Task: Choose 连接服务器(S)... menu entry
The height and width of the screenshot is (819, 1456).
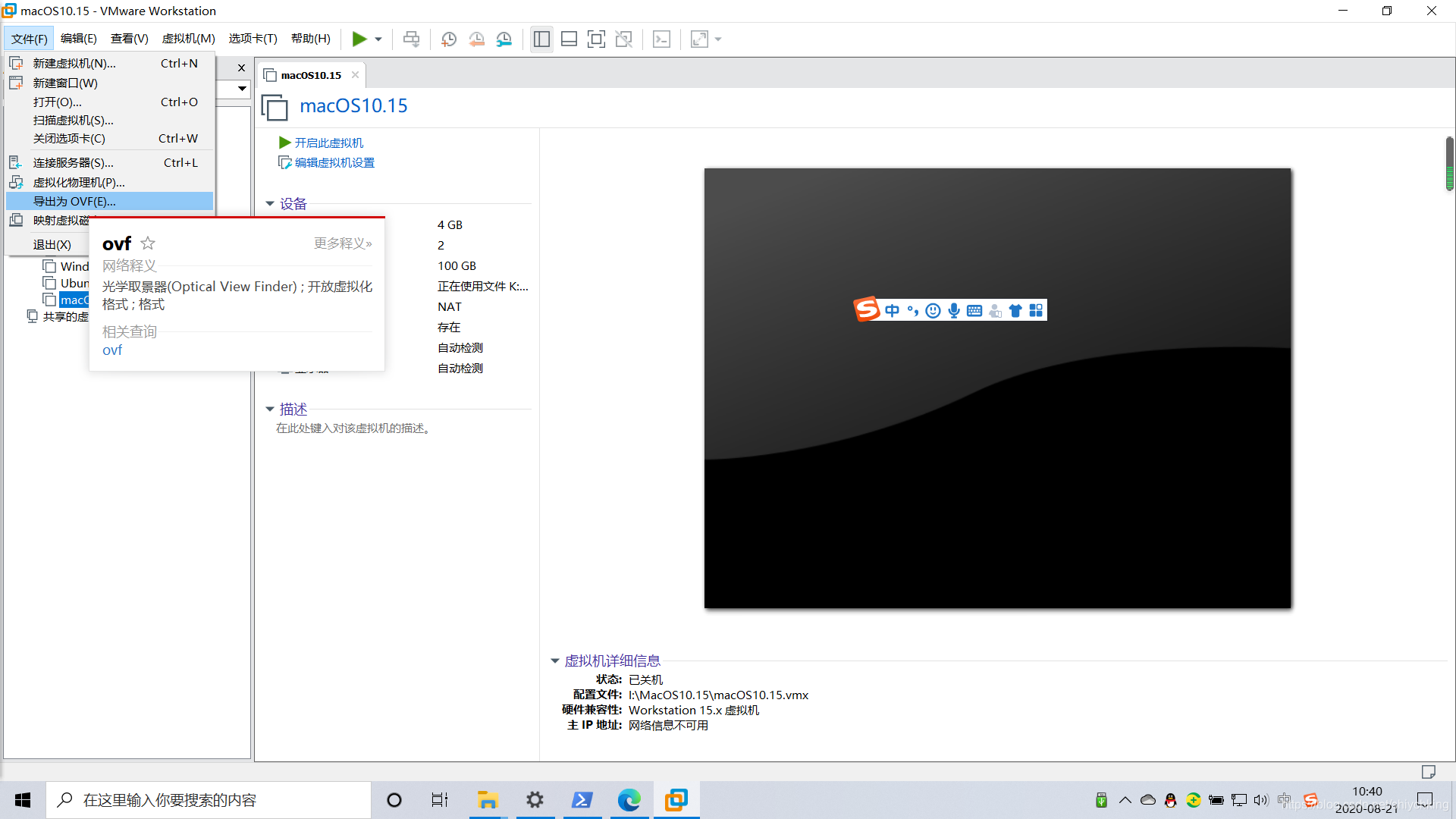Action: click(110, 162)
